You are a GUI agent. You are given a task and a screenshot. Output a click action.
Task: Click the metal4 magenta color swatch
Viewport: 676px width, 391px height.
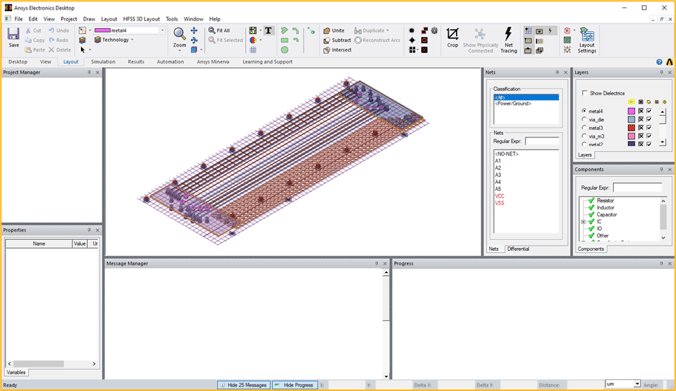tap(631, 111)
